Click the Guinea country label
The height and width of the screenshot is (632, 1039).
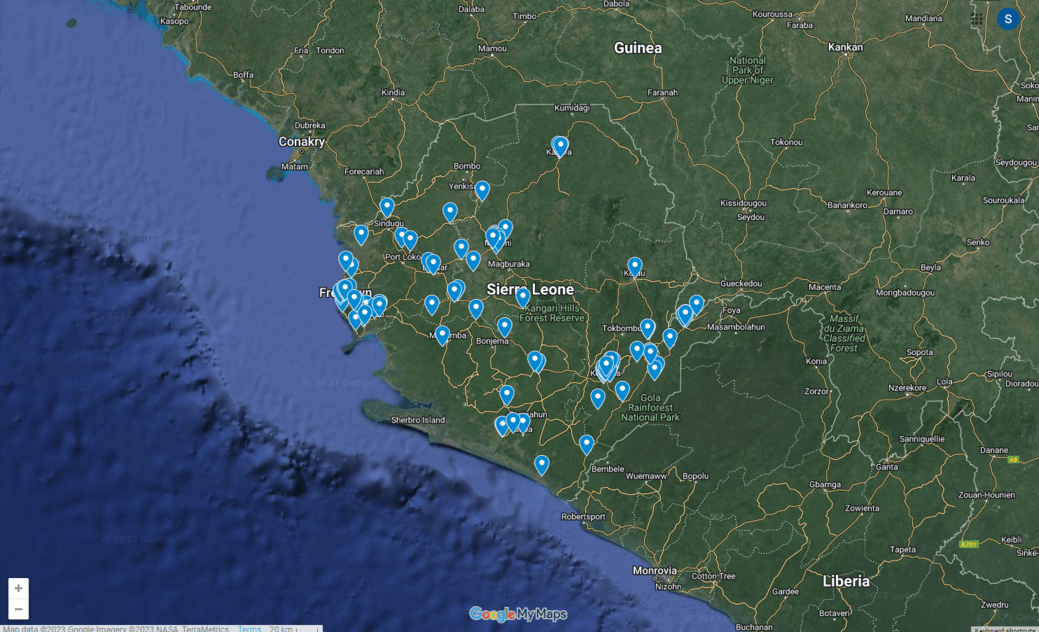click(637, 48)
